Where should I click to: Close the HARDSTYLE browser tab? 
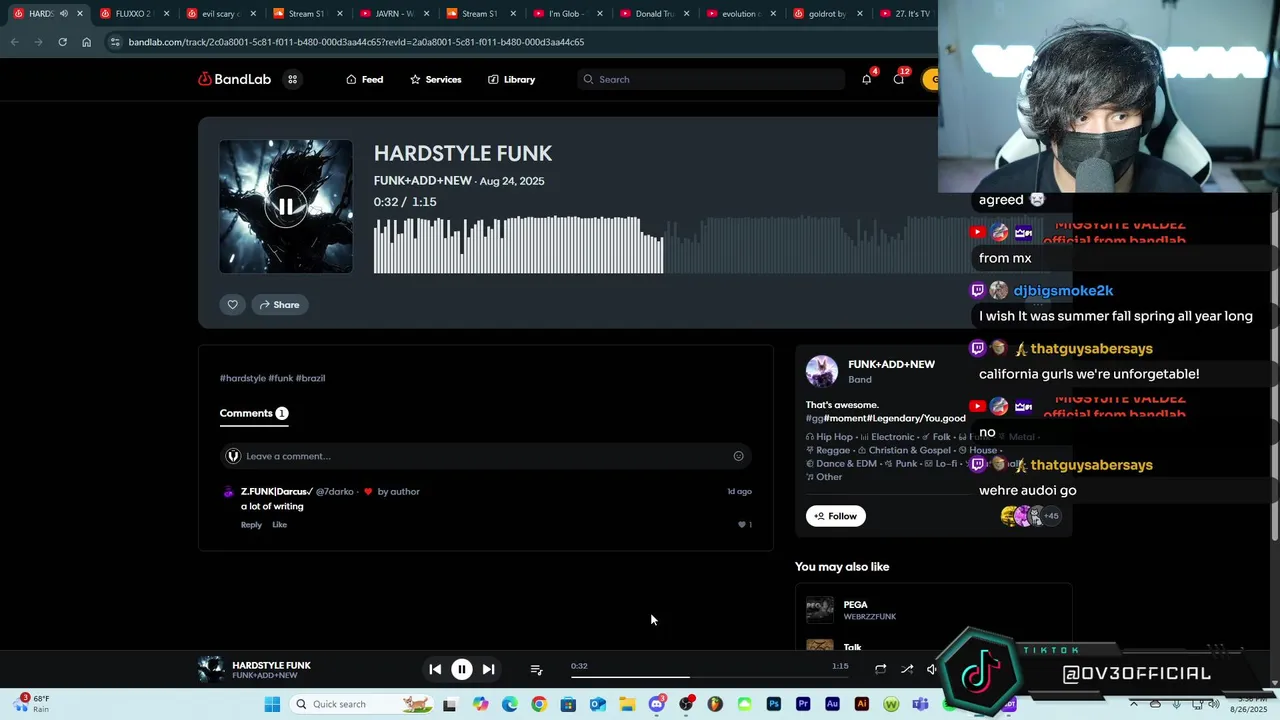[x=79, y=14]
